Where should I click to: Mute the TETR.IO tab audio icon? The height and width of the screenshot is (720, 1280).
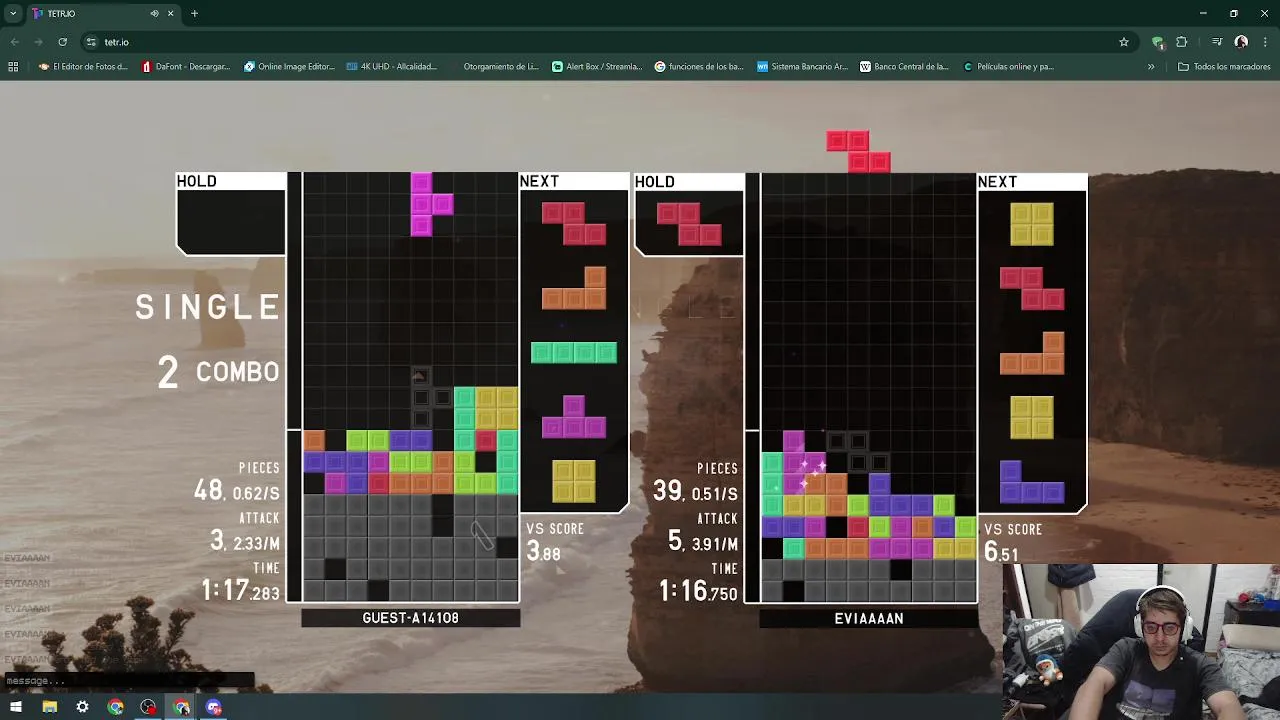tap(154, 13)
